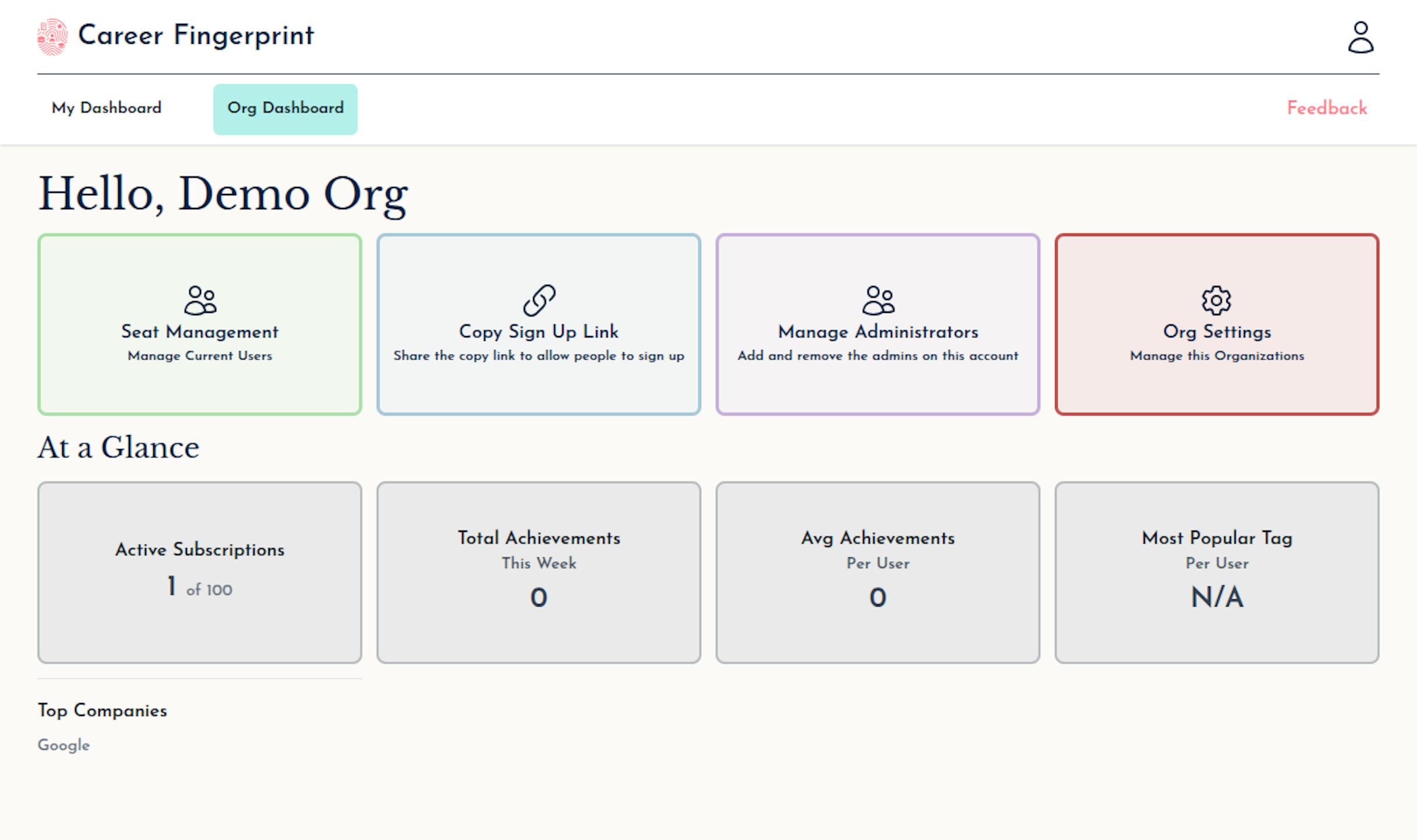Click the Most Popular Tag card
Image resolution: width=1417 pixels, height=840 pixels.
point(1217,572)
